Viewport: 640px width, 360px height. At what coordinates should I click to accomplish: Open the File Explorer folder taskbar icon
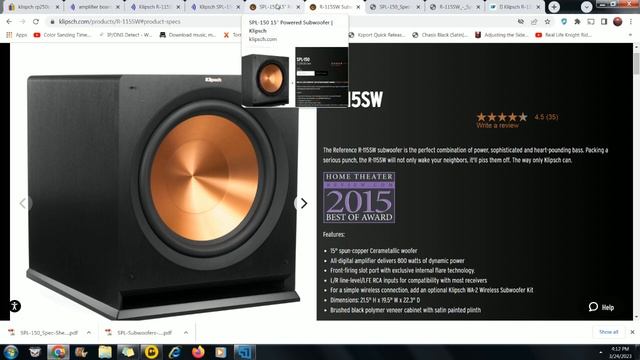click(105, 352)
